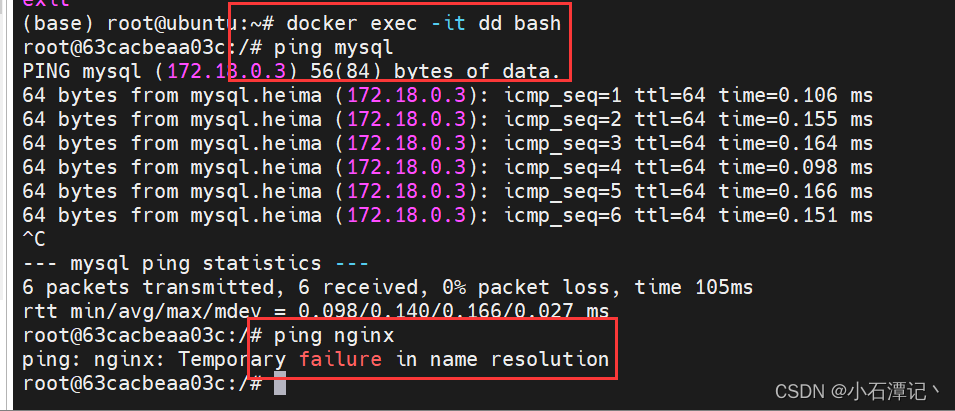Click the red "failure" word in error message
Viewport: 955px width, 411px height.
[340, 359]
